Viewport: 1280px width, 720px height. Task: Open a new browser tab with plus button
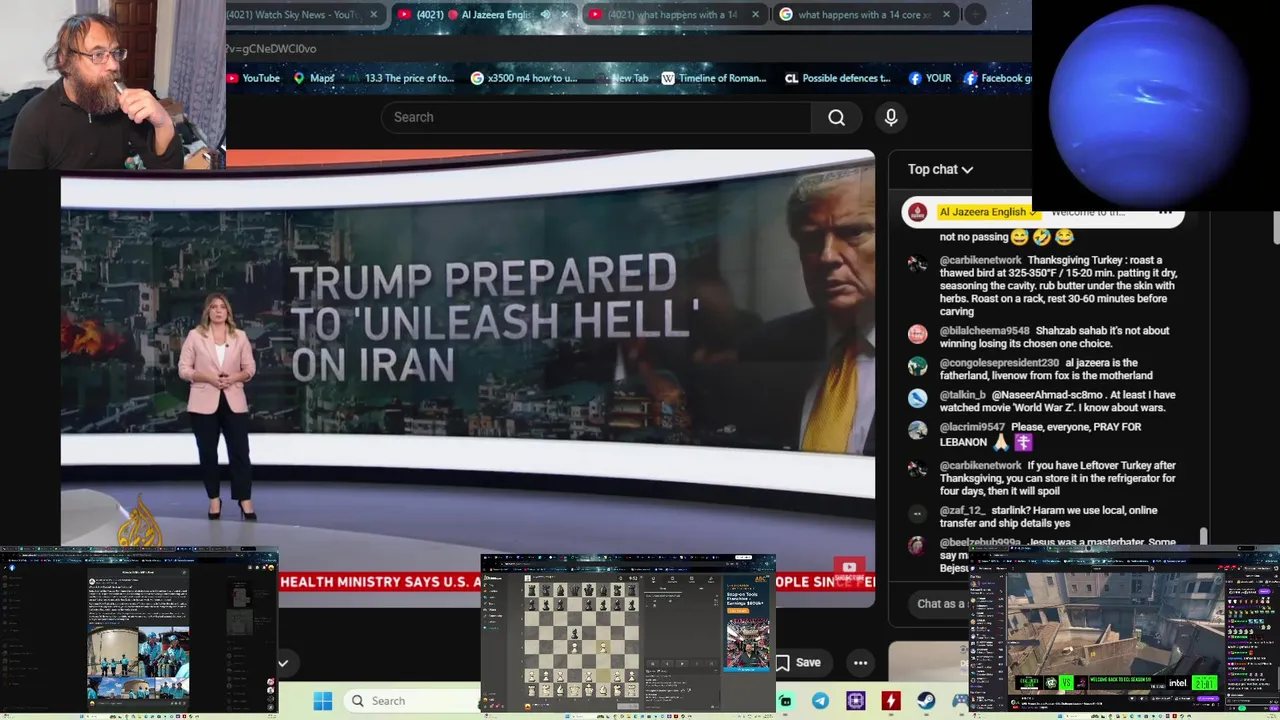(x=976, y=14)
